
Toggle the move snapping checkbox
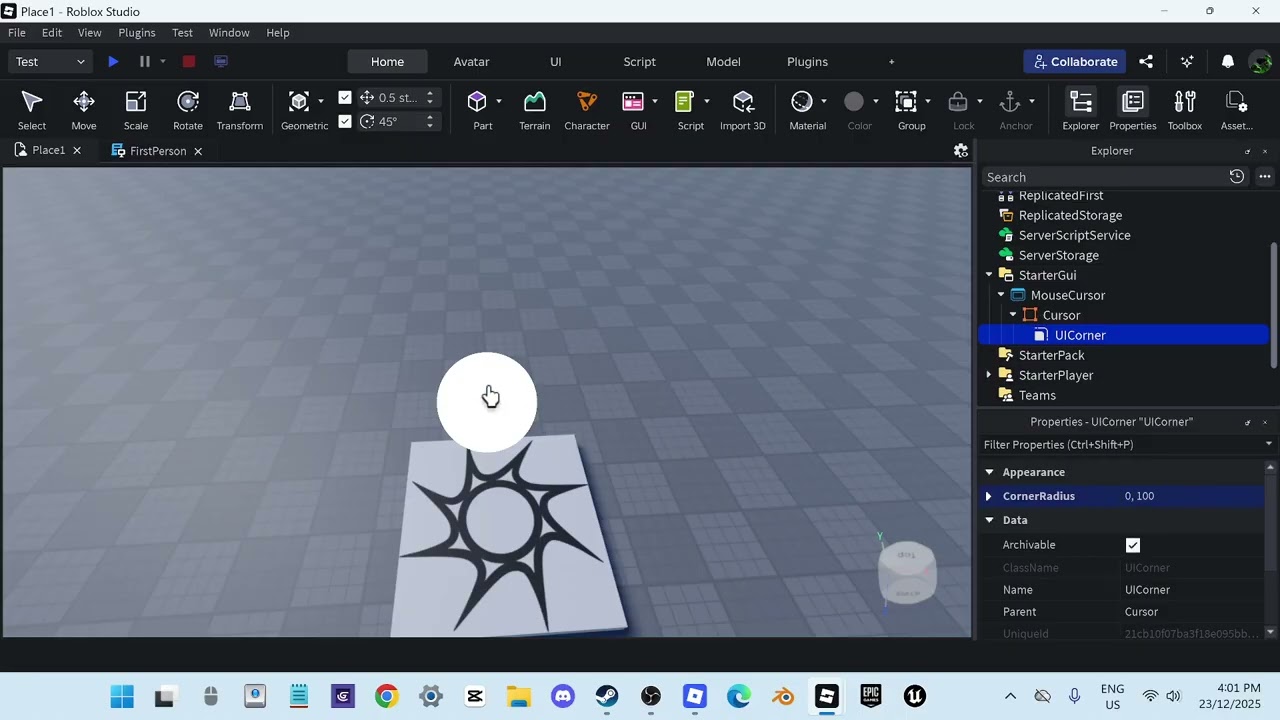tap(345, 98)
